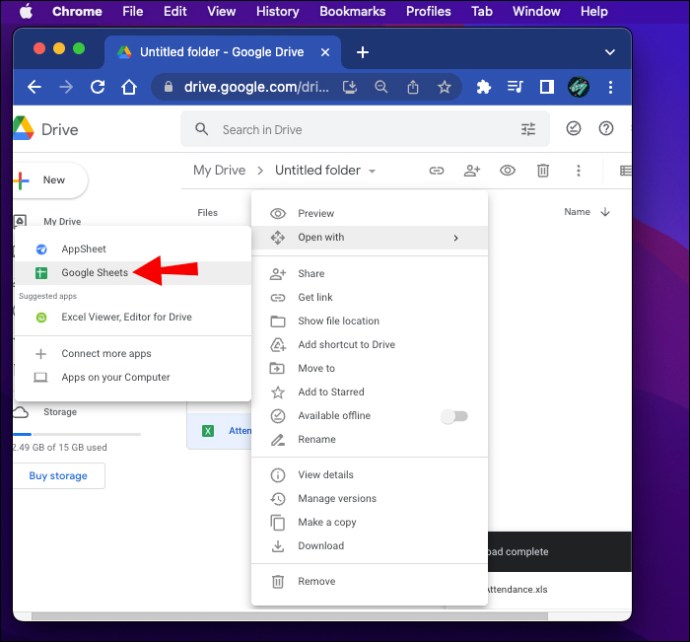Toggle the Chrome side panel icon
The height and width of the screenshot is (642, 690).
pos(547,87)
